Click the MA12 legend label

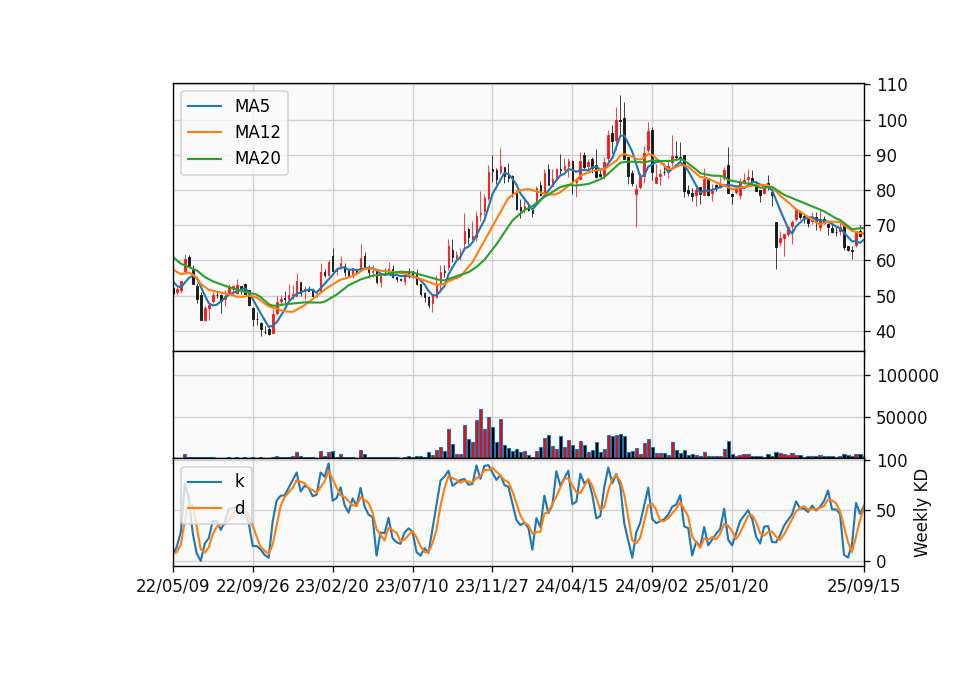257,132
